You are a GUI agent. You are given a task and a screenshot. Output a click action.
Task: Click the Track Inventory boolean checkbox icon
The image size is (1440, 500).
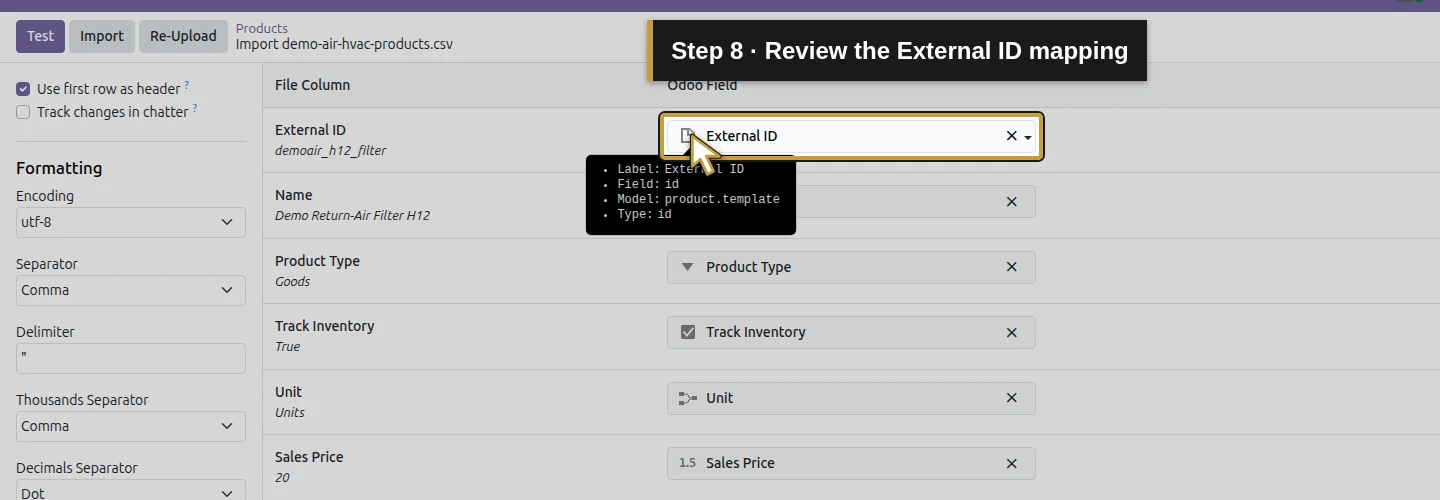coord(688,332)
